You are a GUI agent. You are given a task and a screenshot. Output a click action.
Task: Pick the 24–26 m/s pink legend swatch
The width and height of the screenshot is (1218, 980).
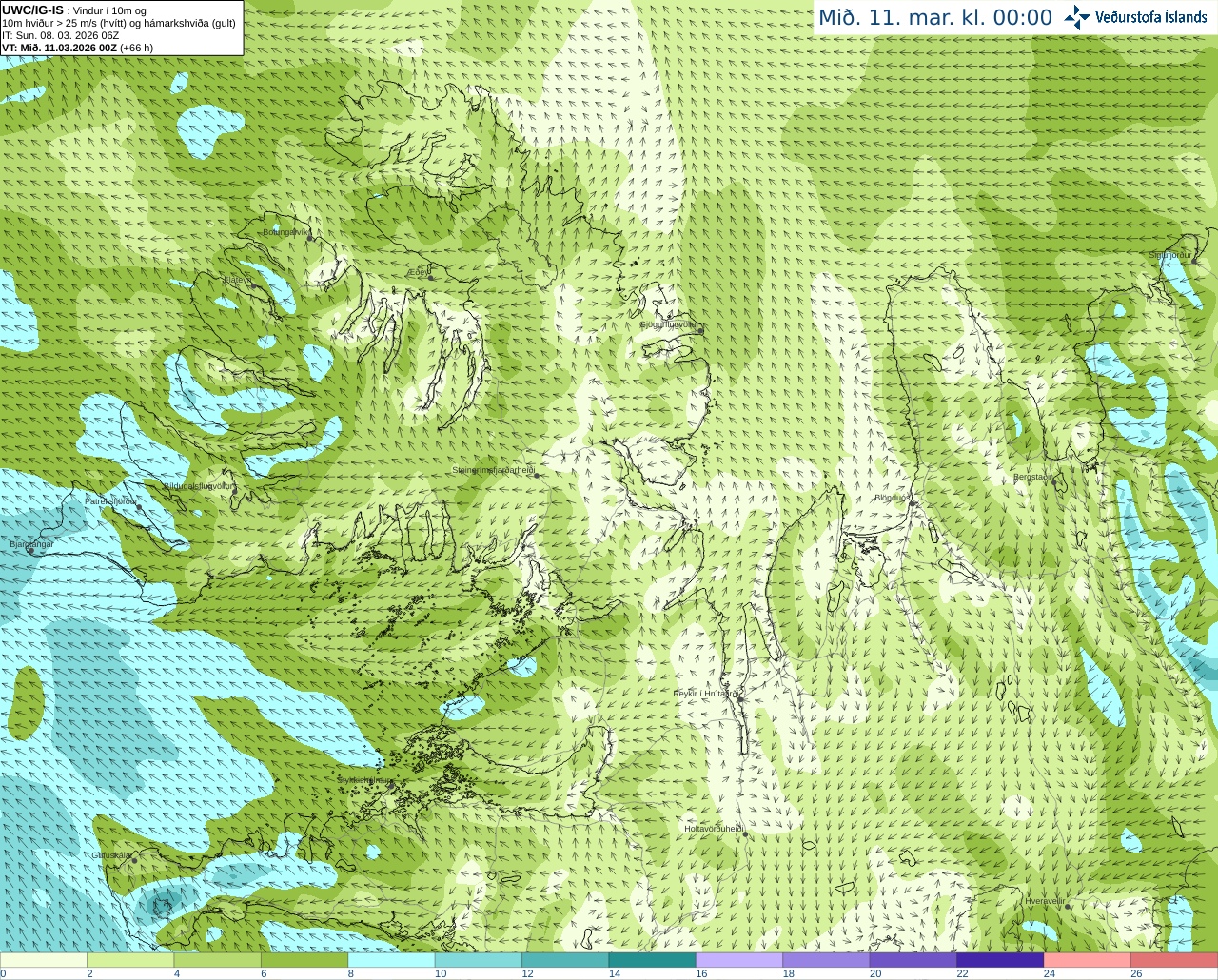1088,960
